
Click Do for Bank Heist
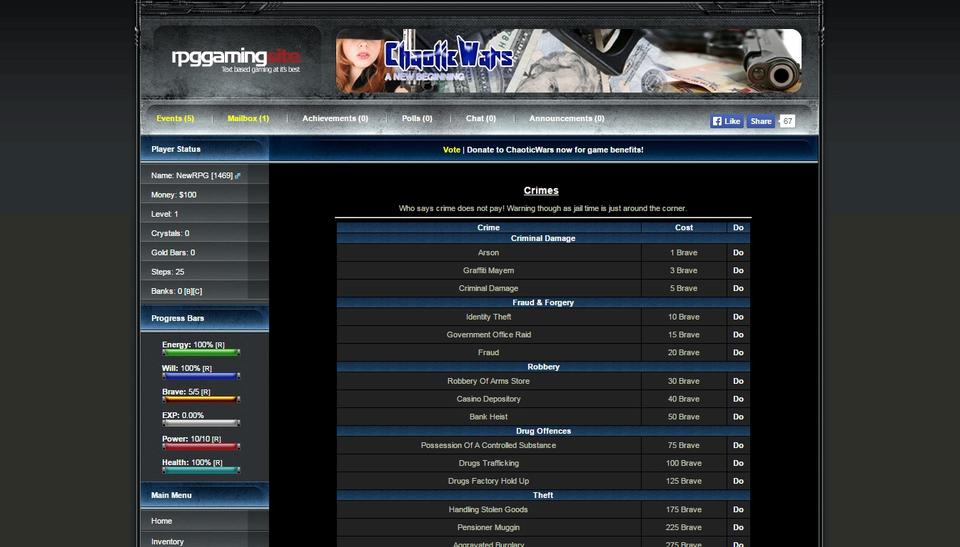coord(738,417)
